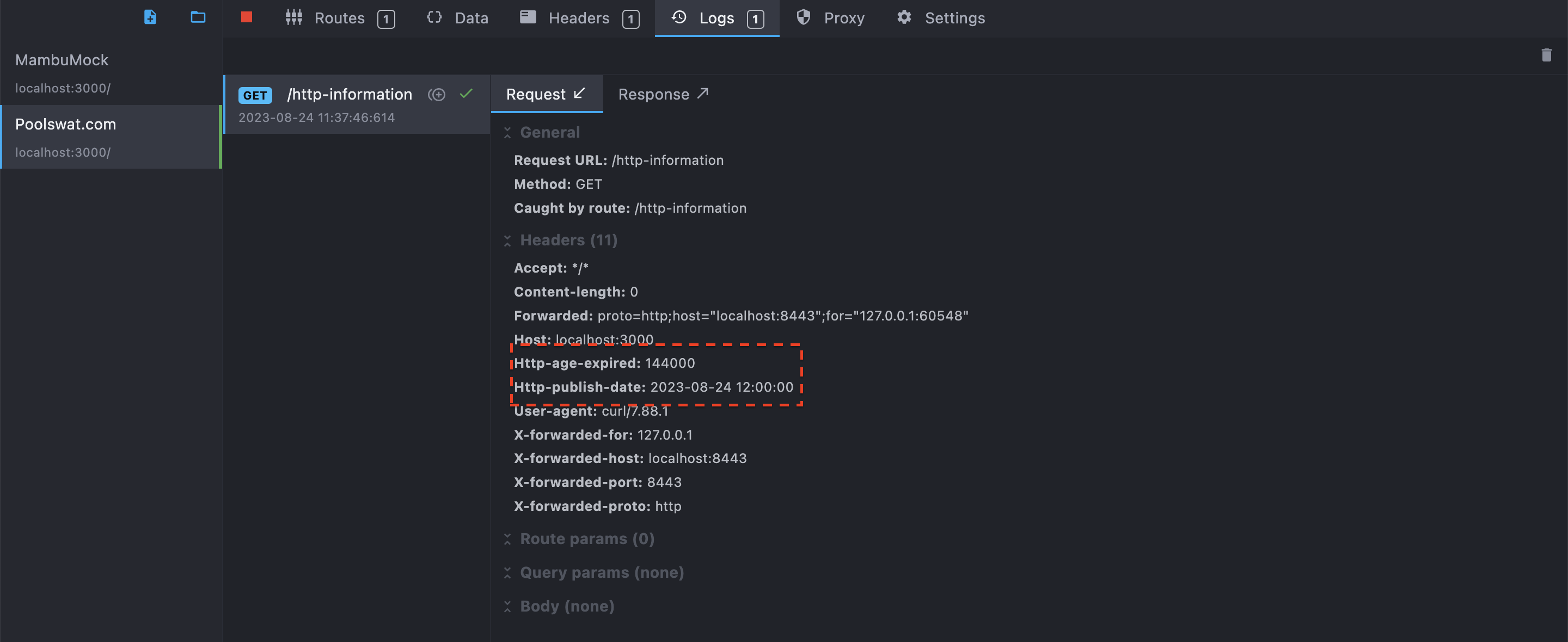This screenshot has width=1568, height=642.
Task: Click the Proxy shield icon
Action: coord(804,17)
